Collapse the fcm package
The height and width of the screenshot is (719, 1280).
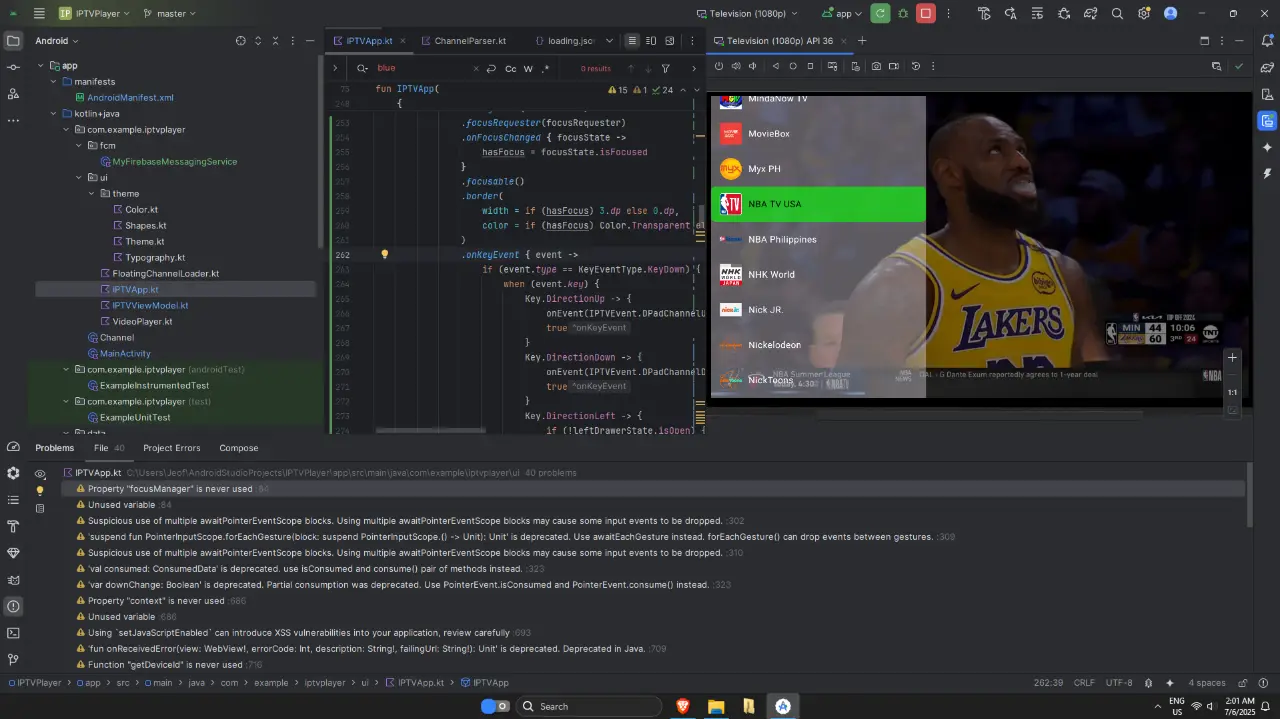[77, 146]
